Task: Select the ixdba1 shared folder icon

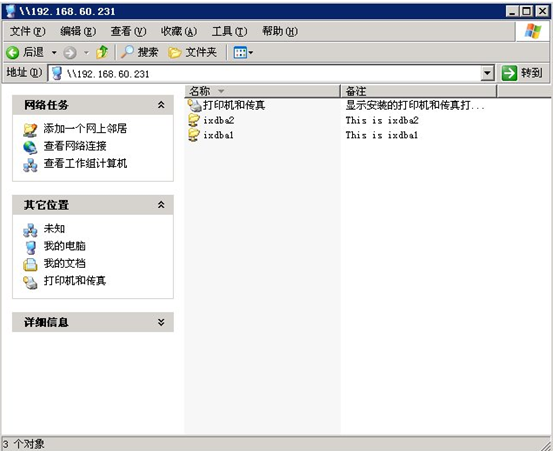Action: click(x=194, y=135)
